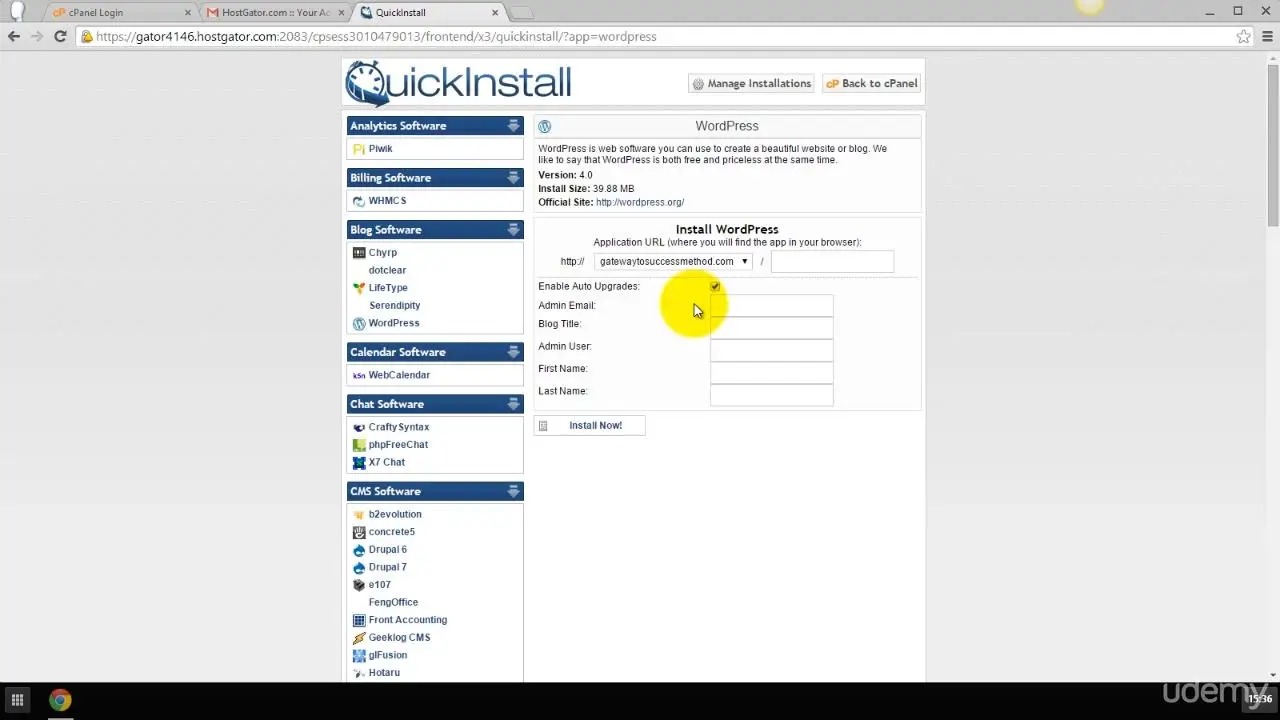
Task: Click the install path field after the slash
Action: (x=832, y=262)
